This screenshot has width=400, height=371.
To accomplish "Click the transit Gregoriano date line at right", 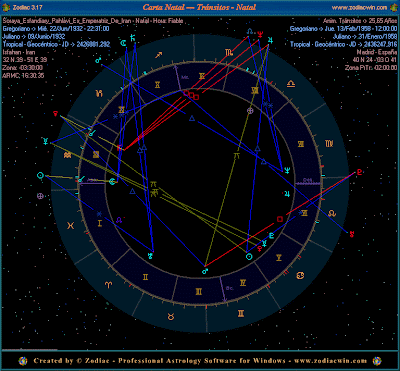I will 344,29.
